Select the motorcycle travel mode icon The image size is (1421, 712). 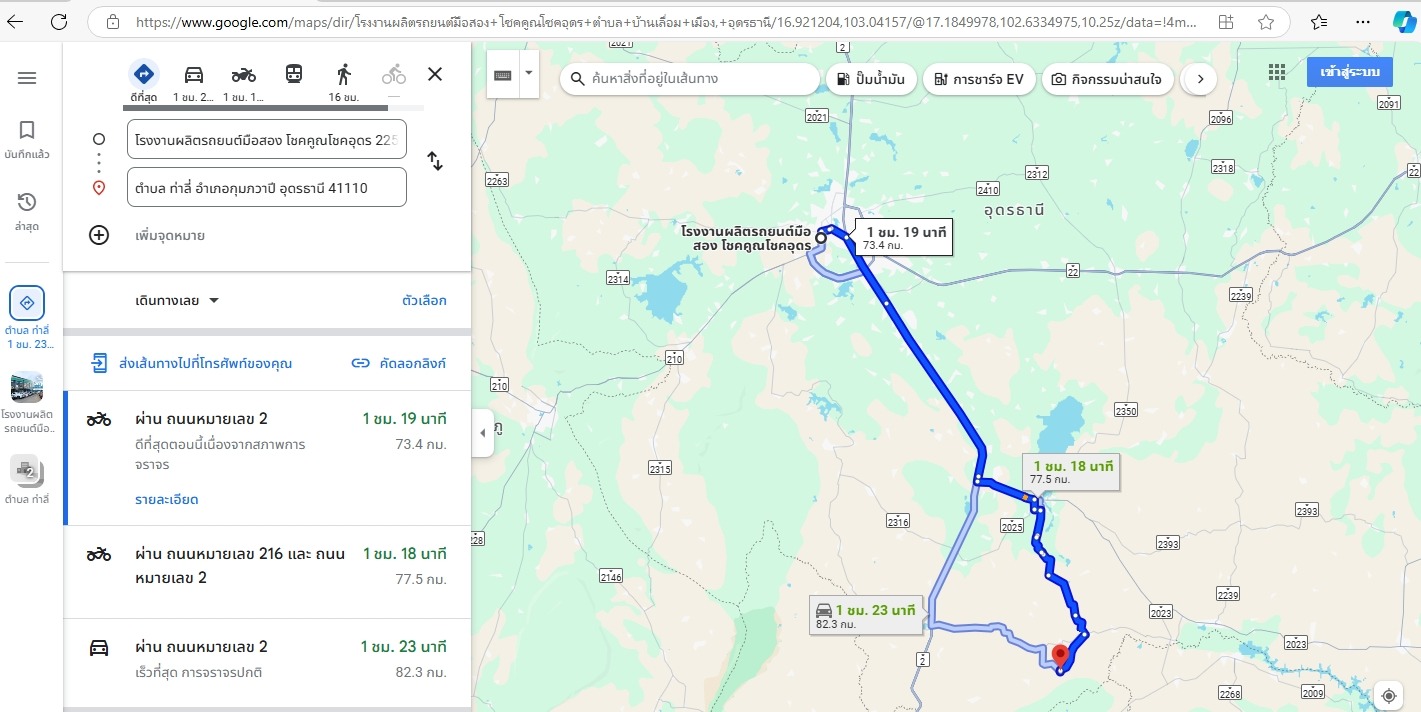244,74
